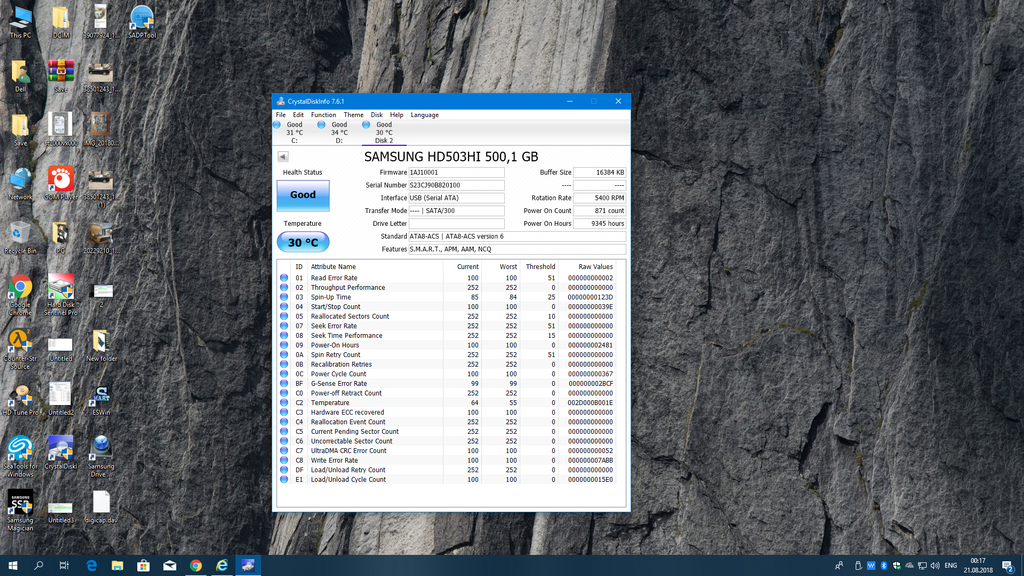Screen dimensions: 1024x576
Task: Select the C: drive status tab
Action: [293, 132]
